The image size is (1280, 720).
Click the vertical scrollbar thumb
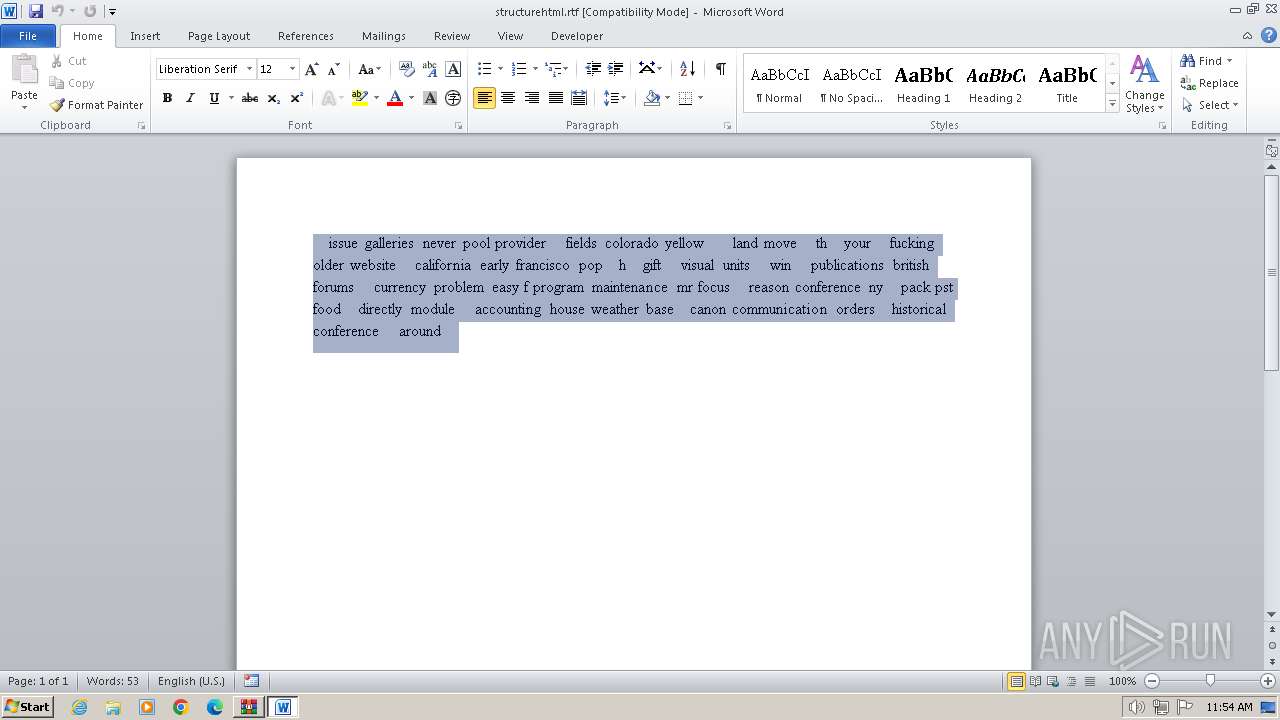(1272, 272)
